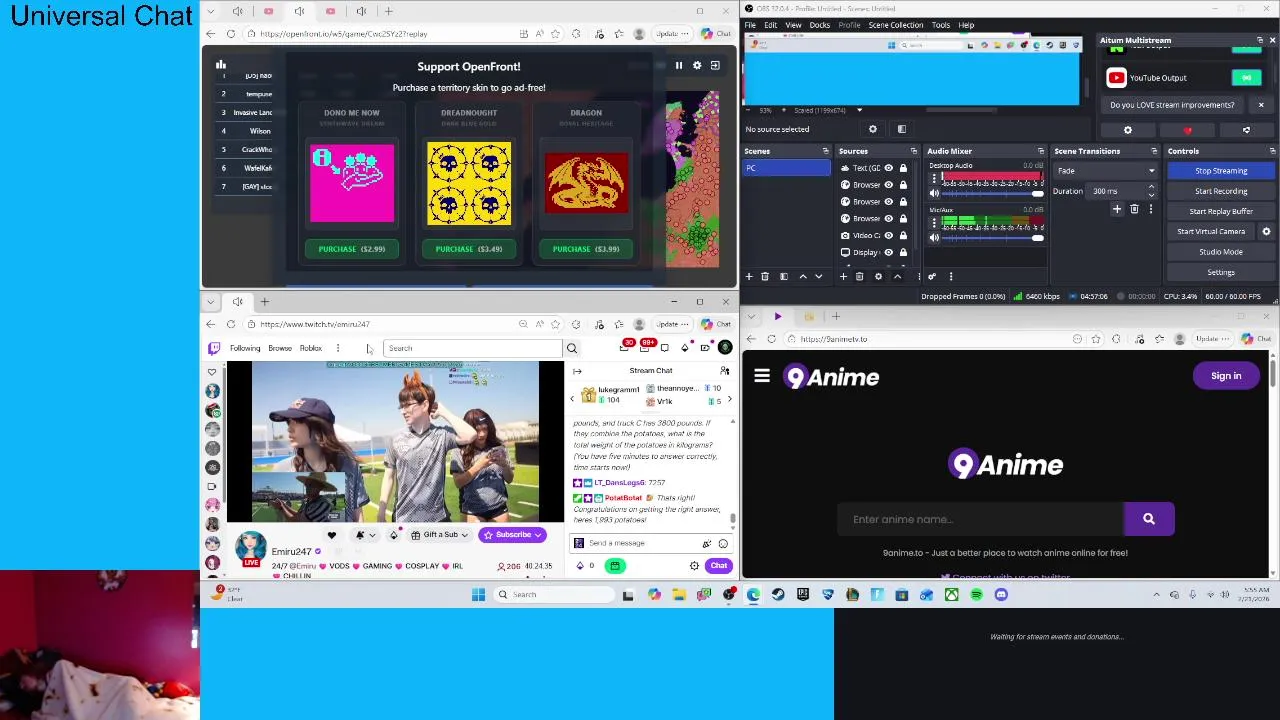Open Aitum Multistream settings gear
This screenshot has width=1280, height=720.
tap(1128, 130)
